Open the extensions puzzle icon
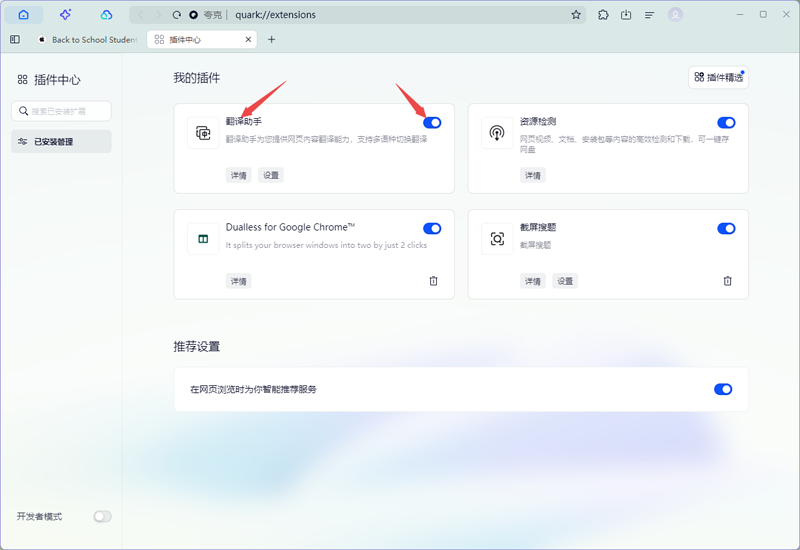Viewport: 800px width, 550px height. pos(603,15)
